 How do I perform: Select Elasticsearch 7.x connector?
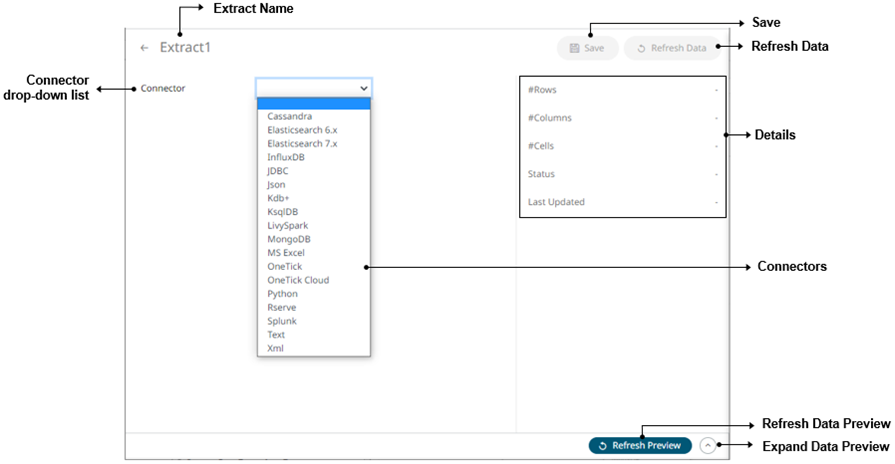point(314,143)
